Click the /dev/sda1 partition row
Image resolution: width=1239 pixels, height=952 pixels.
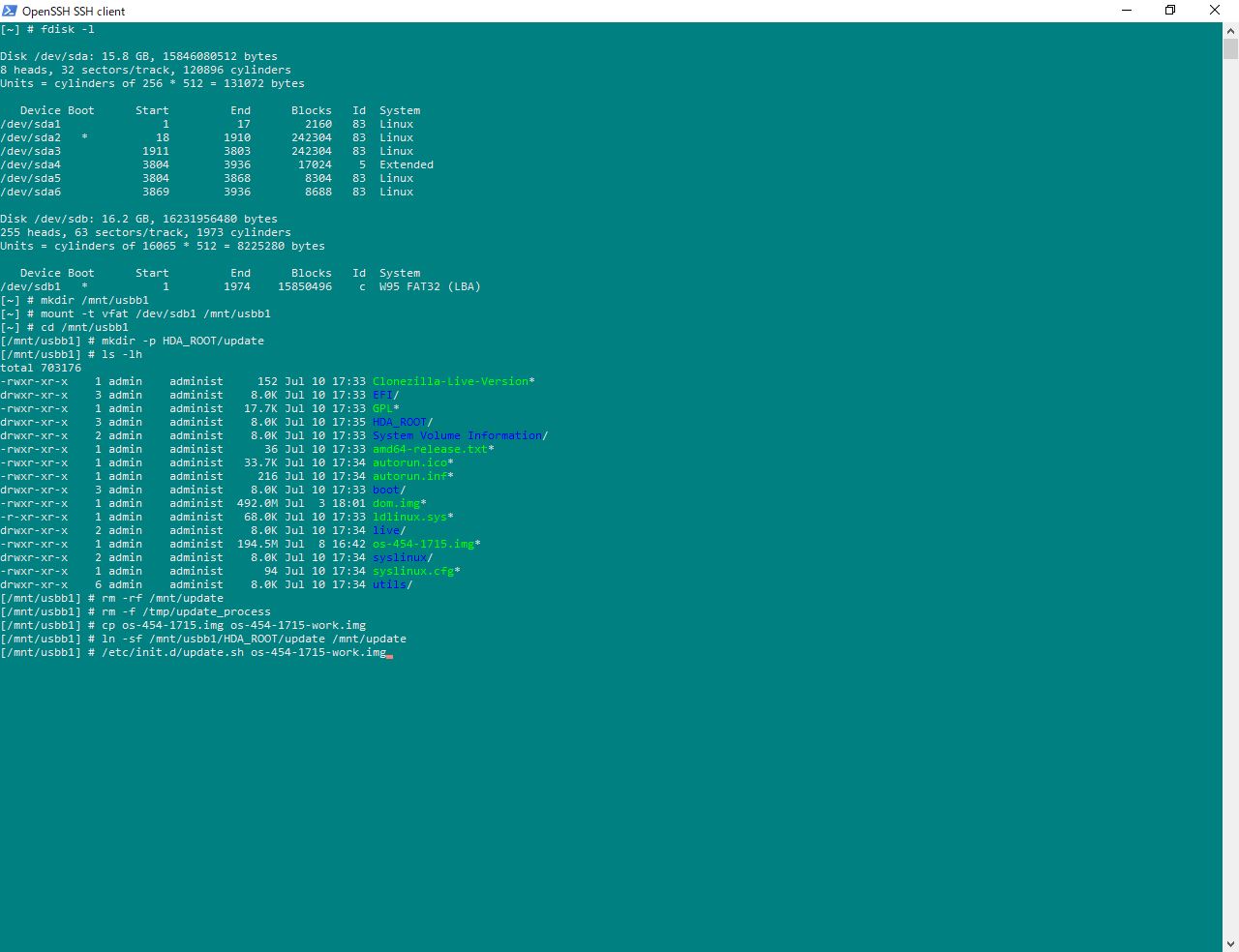(207, 124)
